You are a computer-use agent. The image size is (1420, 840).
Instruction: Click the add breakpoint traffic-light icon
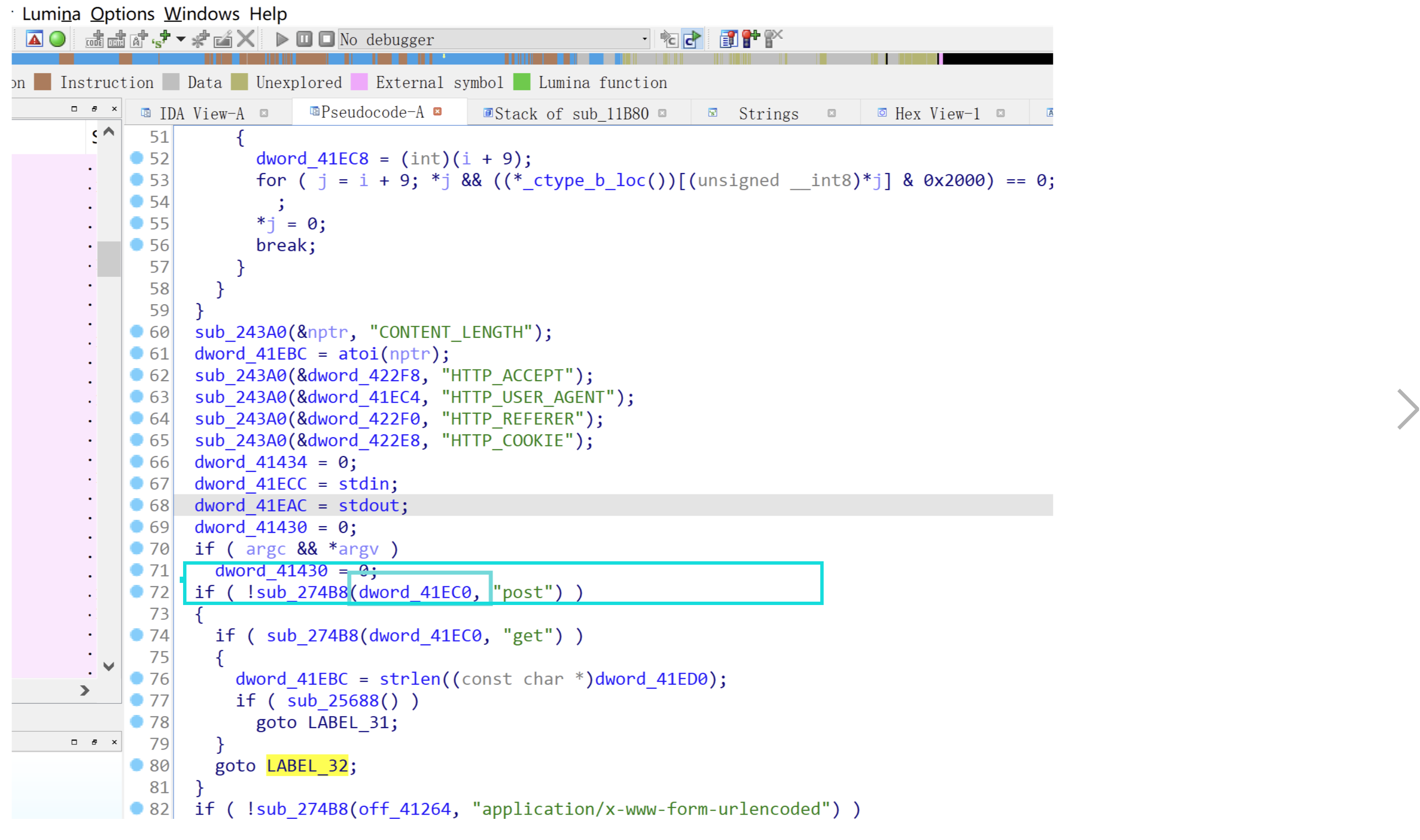pos(751,39)
